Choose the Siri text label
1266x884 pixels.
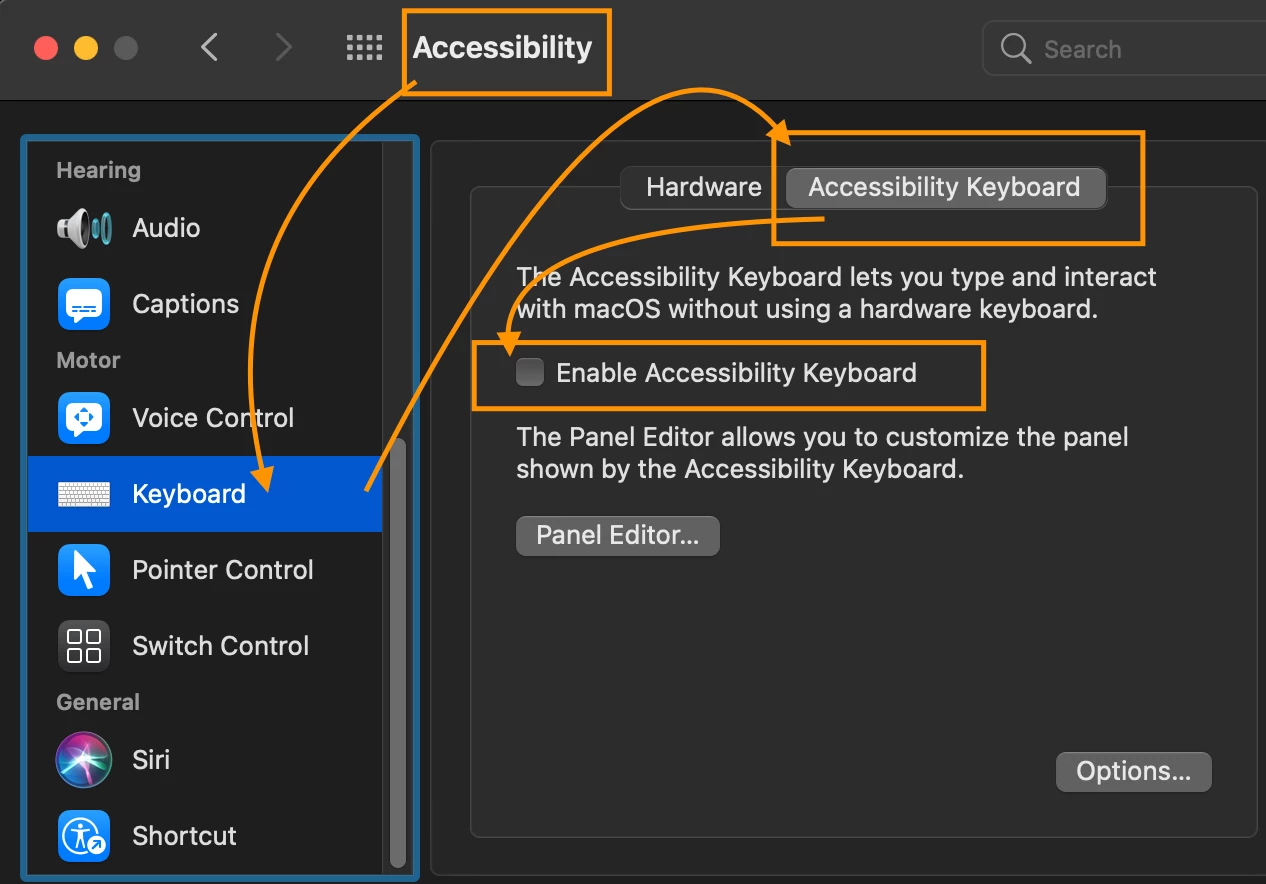coord(151,760)
